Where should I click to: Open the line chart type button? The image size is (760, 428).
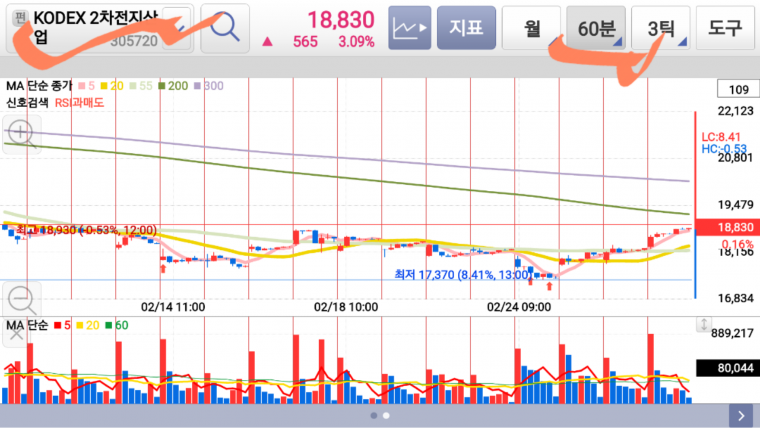pyautogui.click(x=410, y=28)
